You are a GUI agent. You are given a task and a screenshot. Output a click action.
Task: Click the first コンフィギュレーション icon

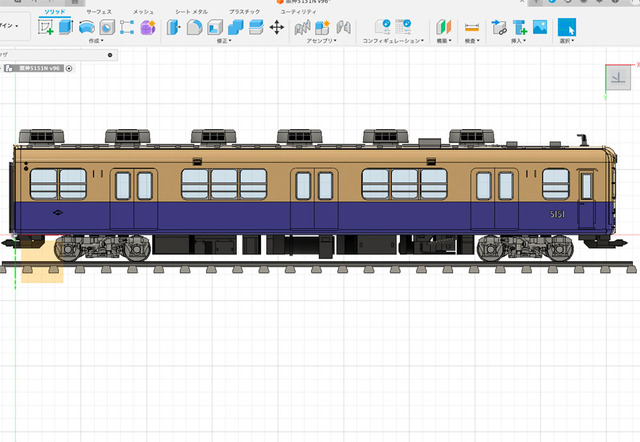point(383,27)
